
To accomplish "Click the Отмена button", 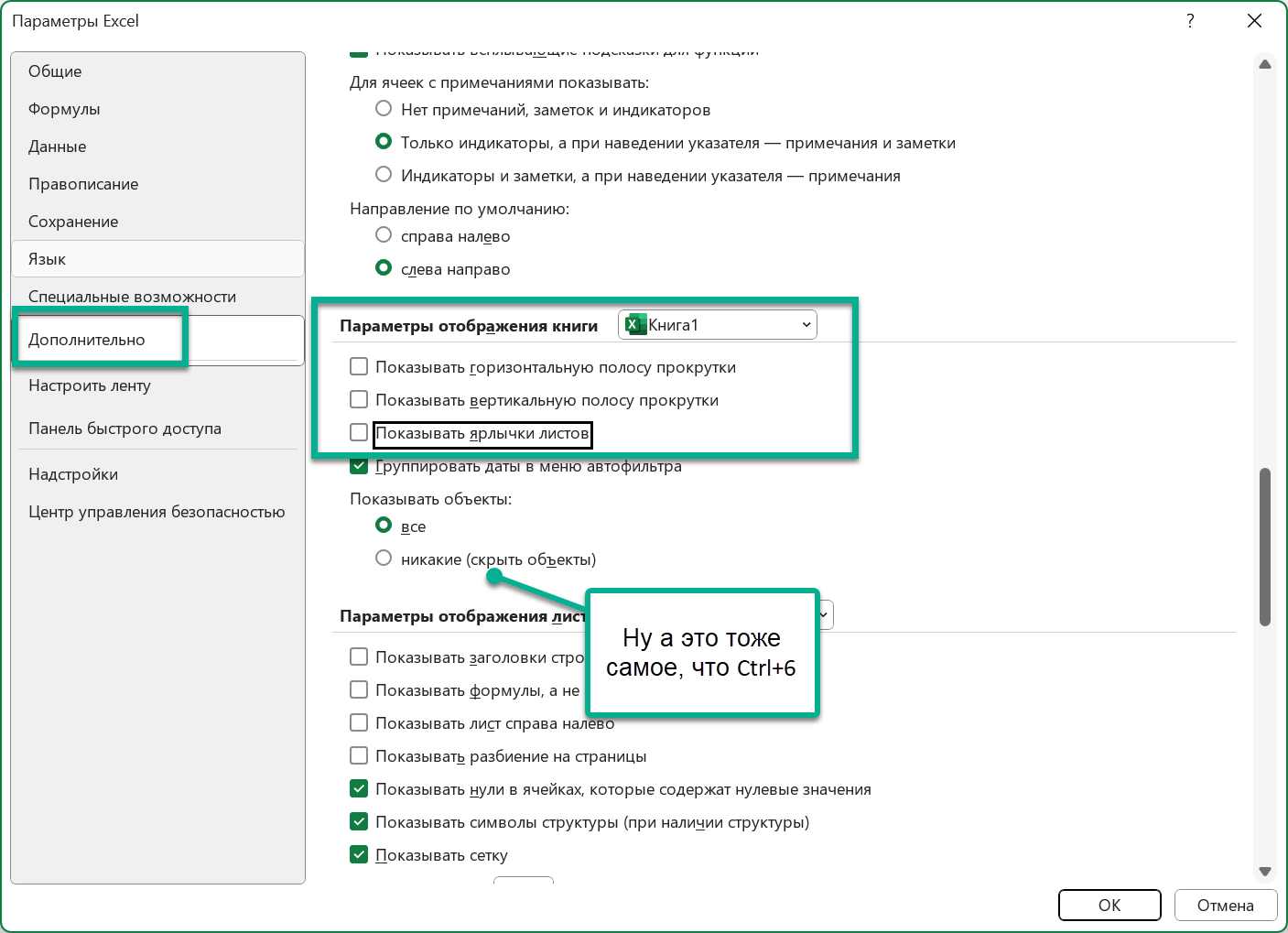I will [1225, 905].
